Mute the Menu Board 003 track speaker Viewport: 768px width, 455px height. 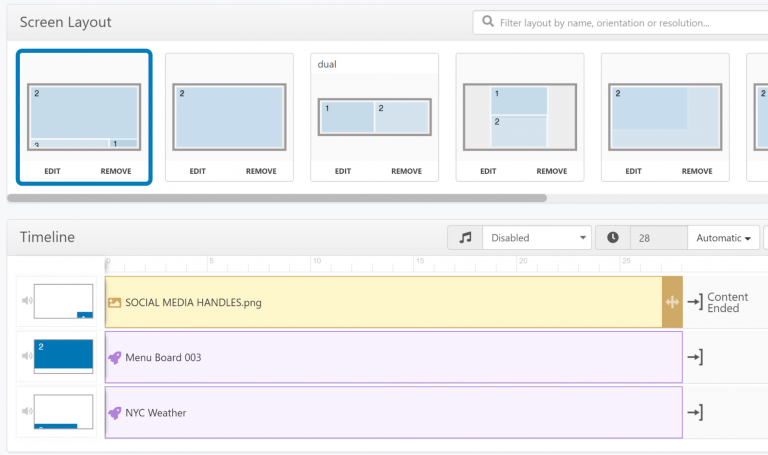pos(27,356)
